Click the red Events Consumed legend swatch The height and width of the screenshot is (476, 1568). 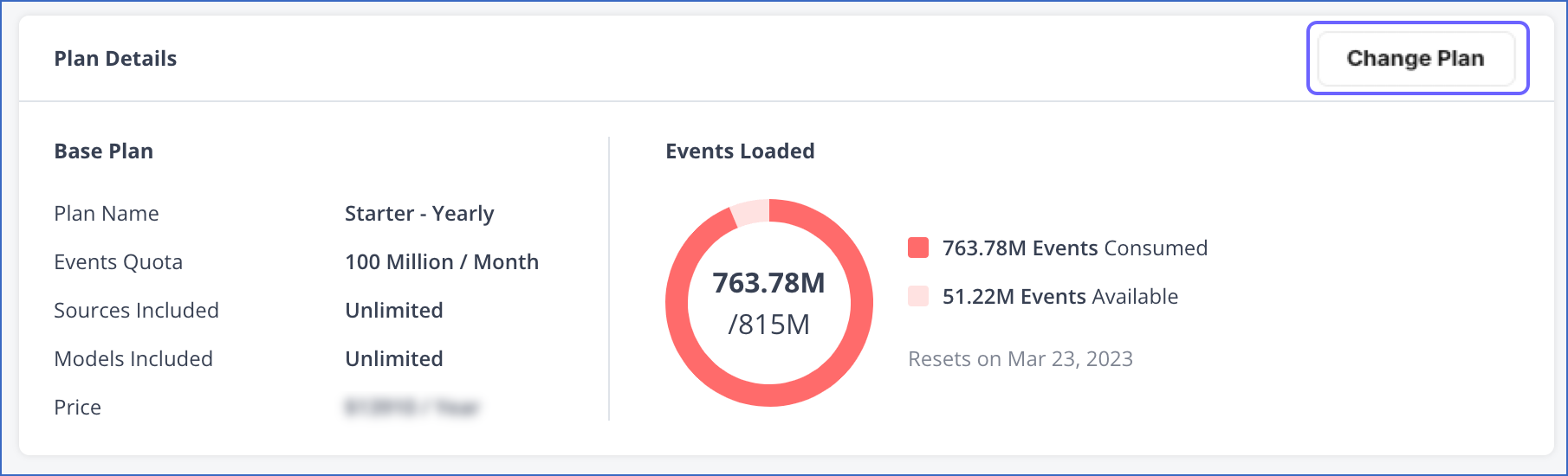click(x=918, y=248)
